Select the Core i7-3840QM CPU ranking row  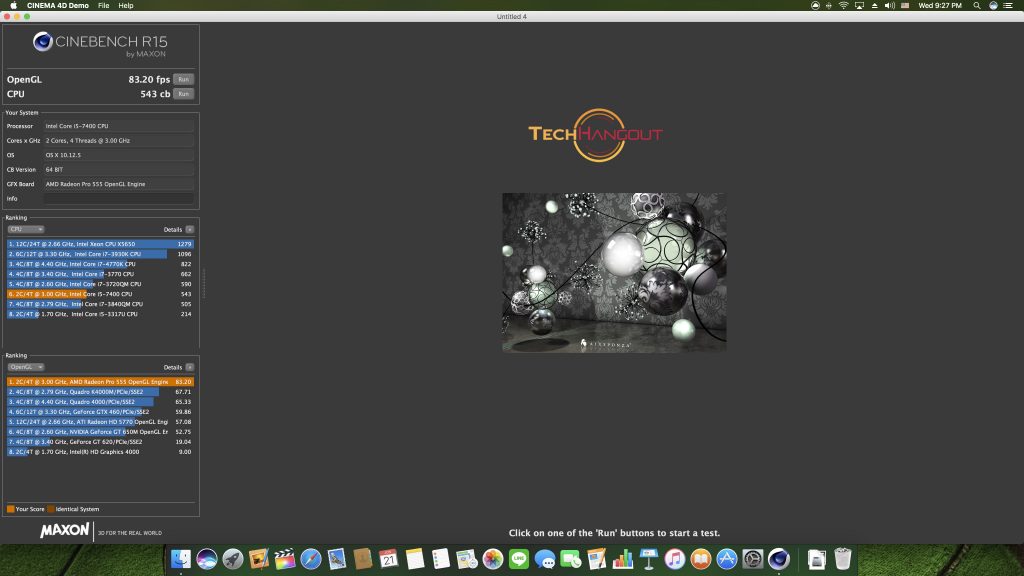tap(100, 304)
